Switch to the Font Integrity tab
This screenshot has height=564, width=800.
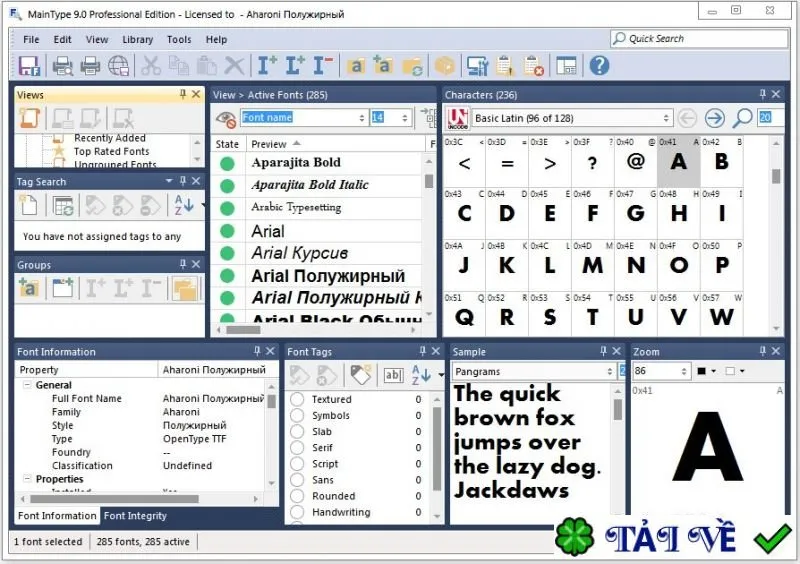click(x=135, y=516)
